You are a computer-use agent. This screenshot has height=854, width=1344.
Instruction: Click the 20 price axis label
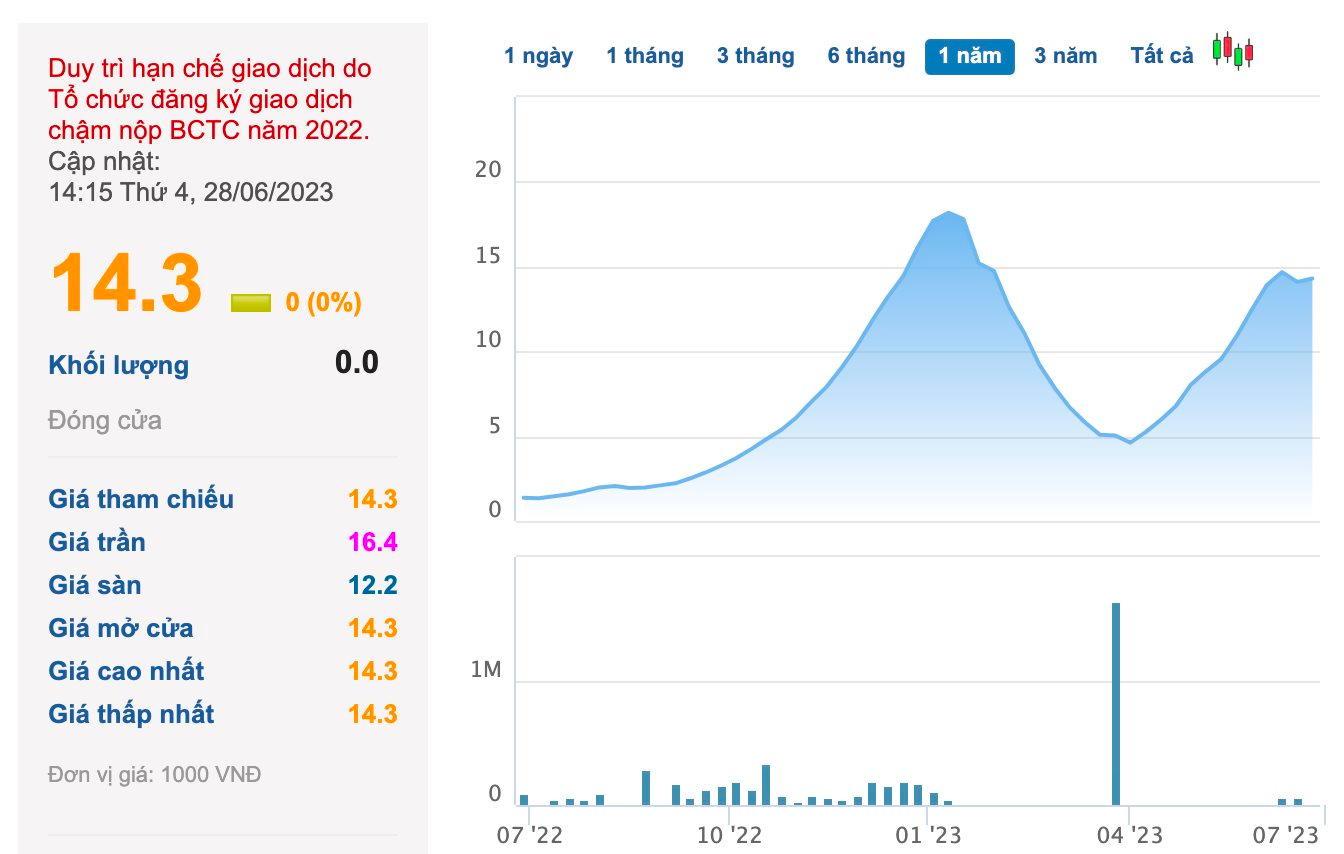(488, 170)
